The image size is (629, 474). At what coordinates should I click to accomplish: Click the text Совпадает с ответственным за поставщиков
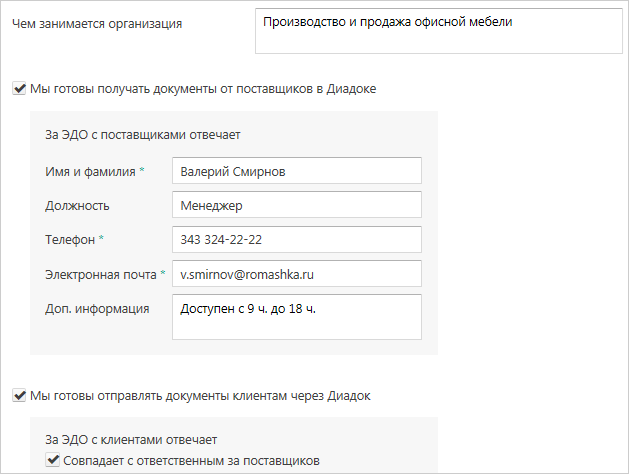coord(190,460)
